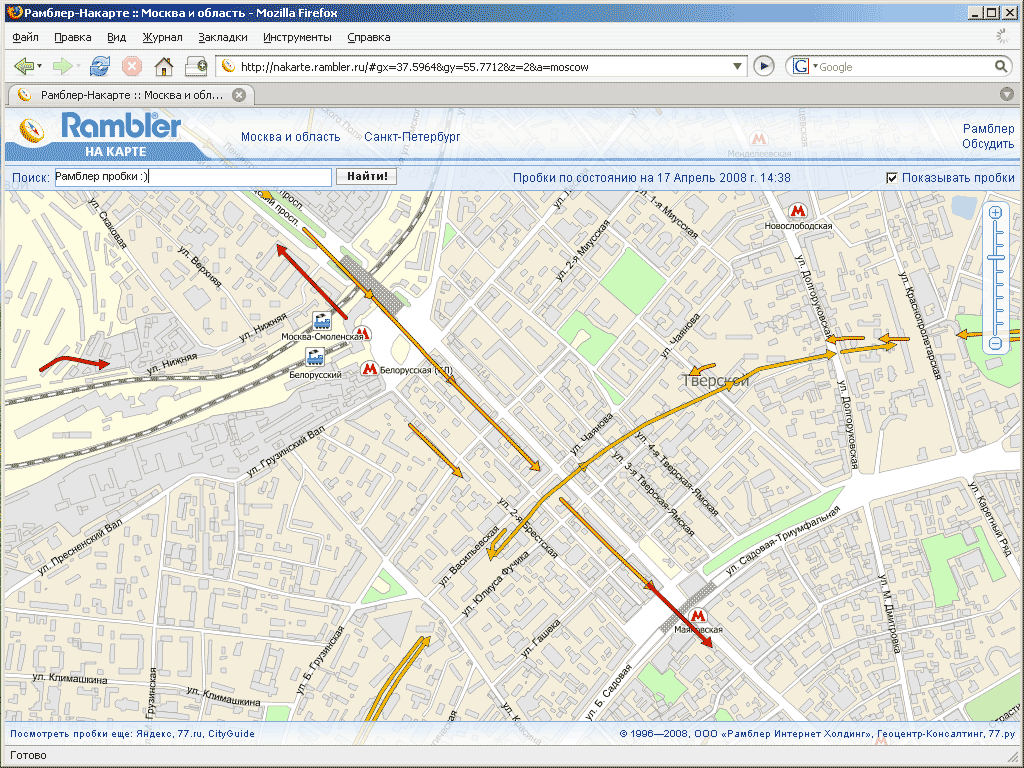Open the «Рамблер Интернет Холдинг» copyright link

(796, 734)
